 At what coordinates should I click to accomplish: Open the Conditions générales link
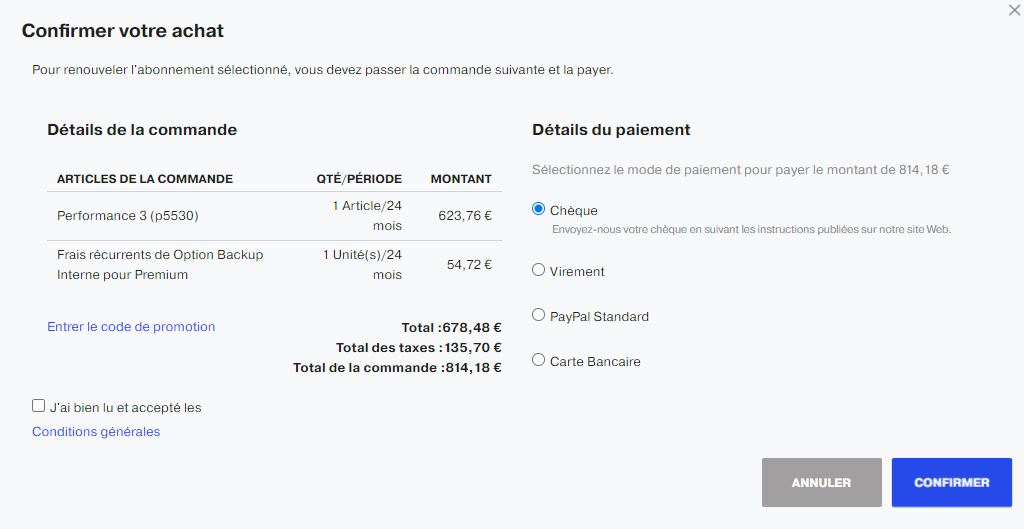coord(96,432)
